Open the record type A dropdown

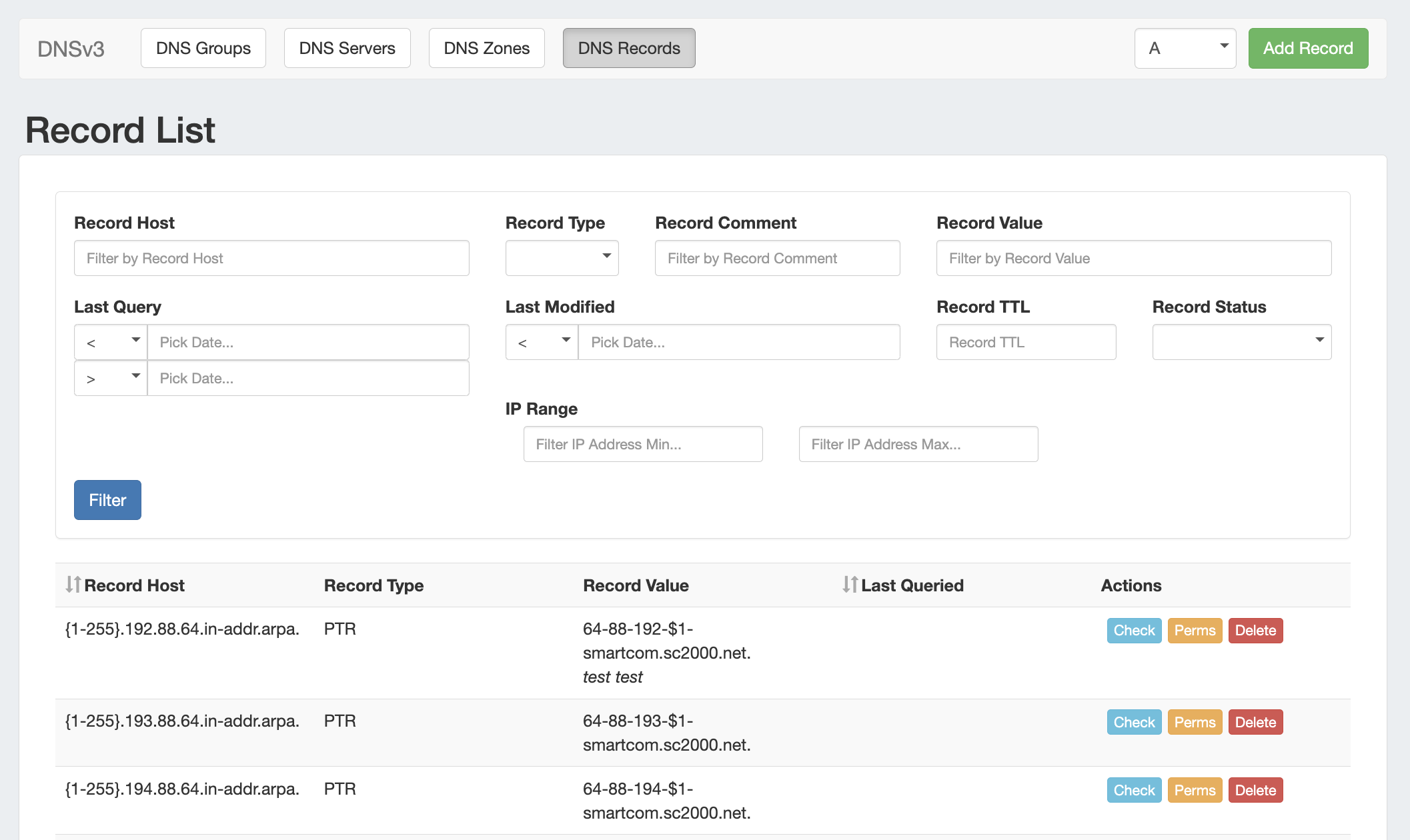1185,48
